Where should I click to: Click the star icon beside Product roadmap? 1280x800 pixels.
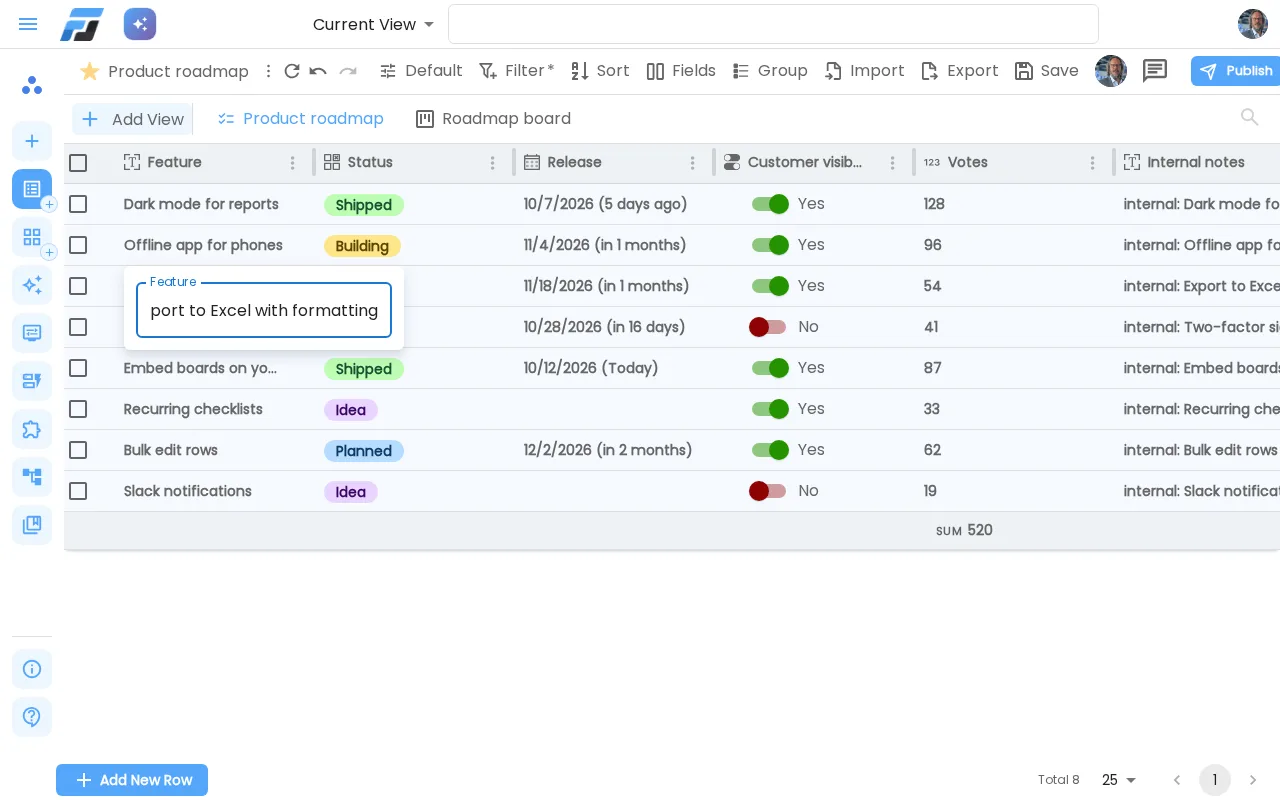coord(90,71)
